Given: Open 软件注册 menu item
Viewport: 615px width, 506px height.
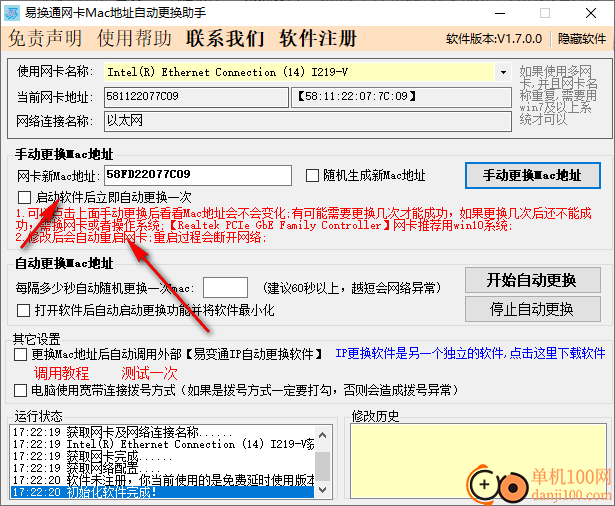Looking at the screenshot, I should (x=318, y=38).
